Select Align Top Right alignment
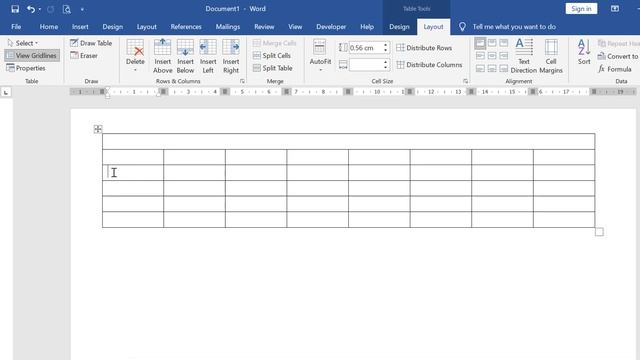 (504, 43)
